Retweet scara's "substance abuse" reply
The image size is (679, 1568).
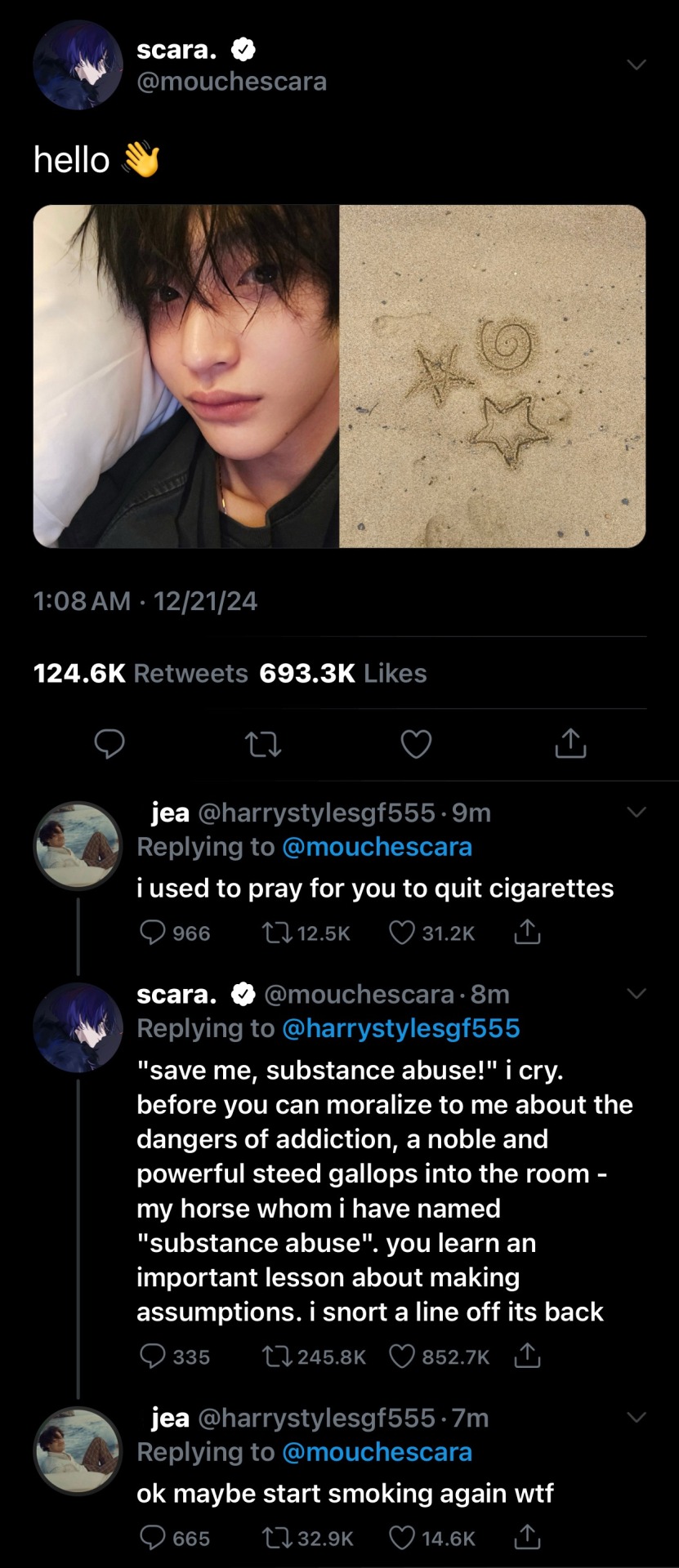[273, 1356]
